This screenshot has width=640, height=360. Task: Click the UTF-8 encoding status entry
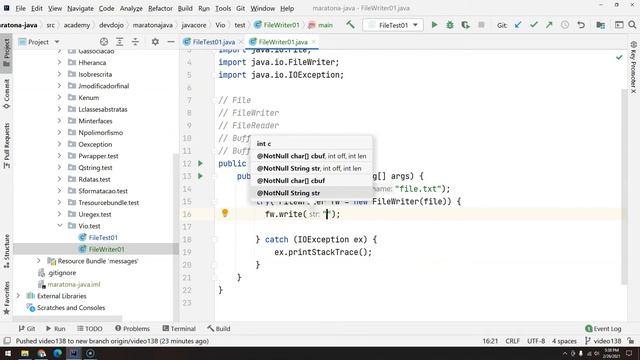(x=536, y=341)
